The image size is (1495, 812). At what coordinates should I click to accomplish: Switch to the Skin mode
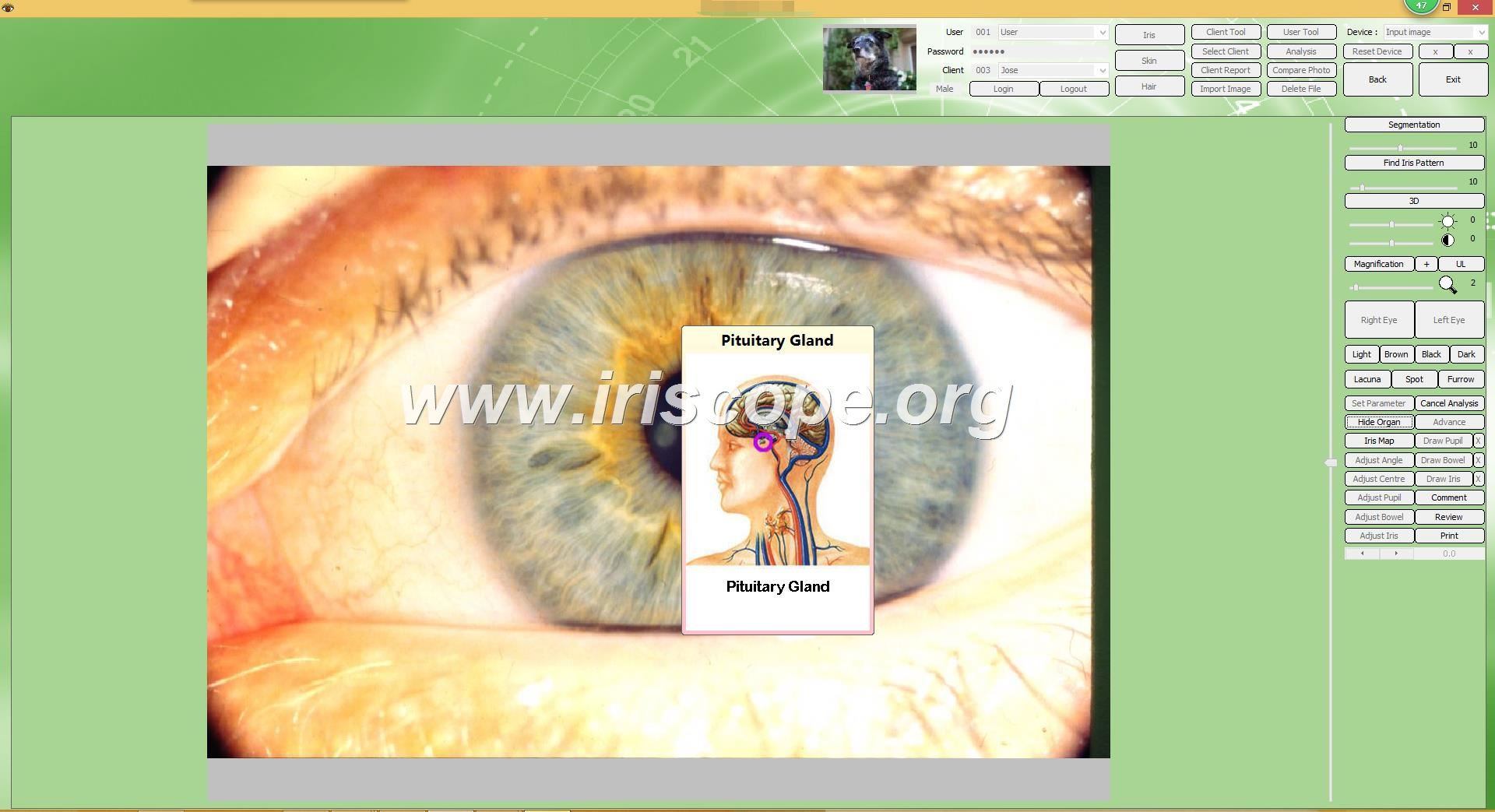[1149, 61]
